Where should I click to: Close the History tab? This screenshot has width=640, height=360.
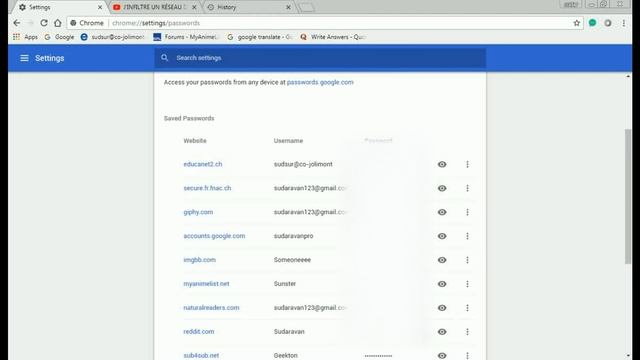288,7
